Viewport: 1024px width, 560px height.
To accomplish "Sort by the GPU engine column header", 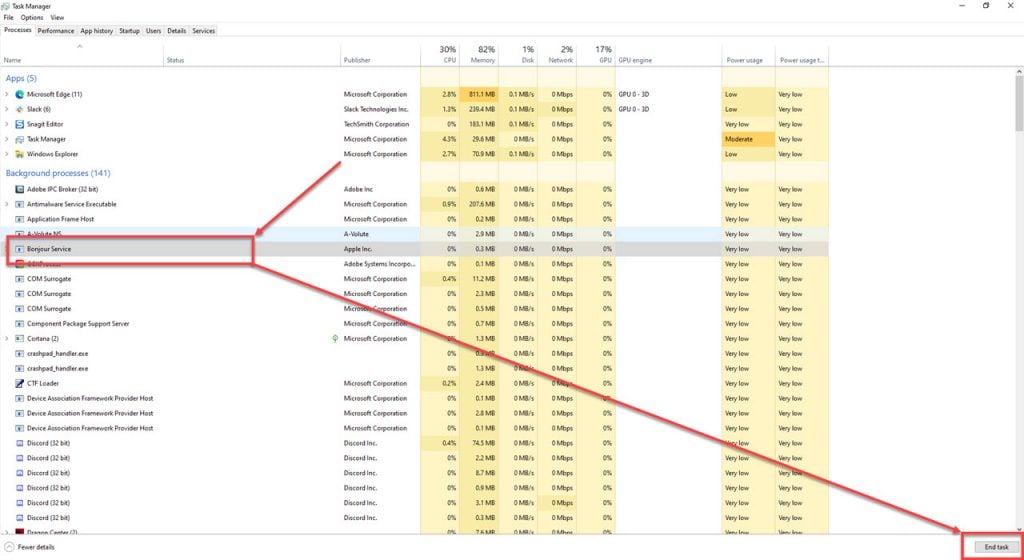I will [669, 55].
